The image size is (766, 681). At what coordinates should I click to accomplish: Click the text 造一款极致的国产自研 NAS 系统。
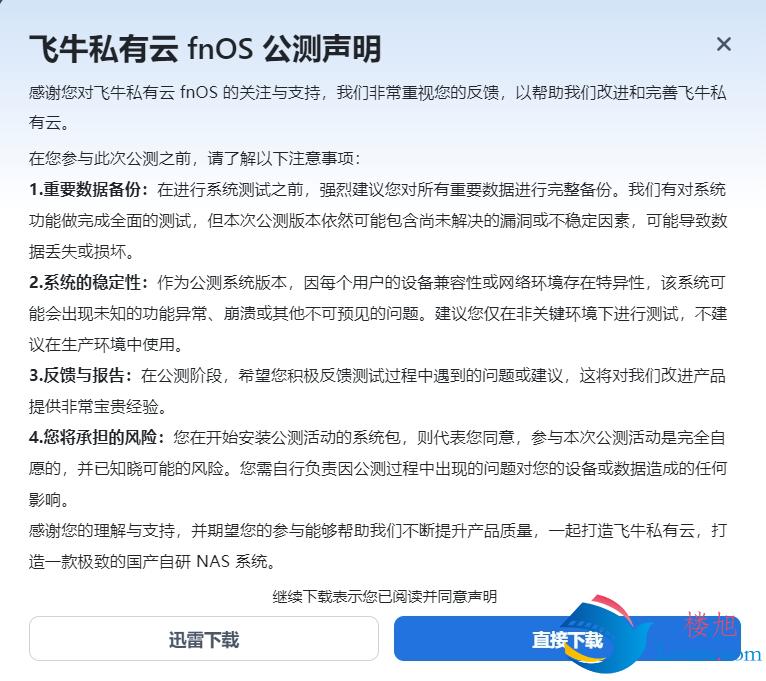coord(152,562)
